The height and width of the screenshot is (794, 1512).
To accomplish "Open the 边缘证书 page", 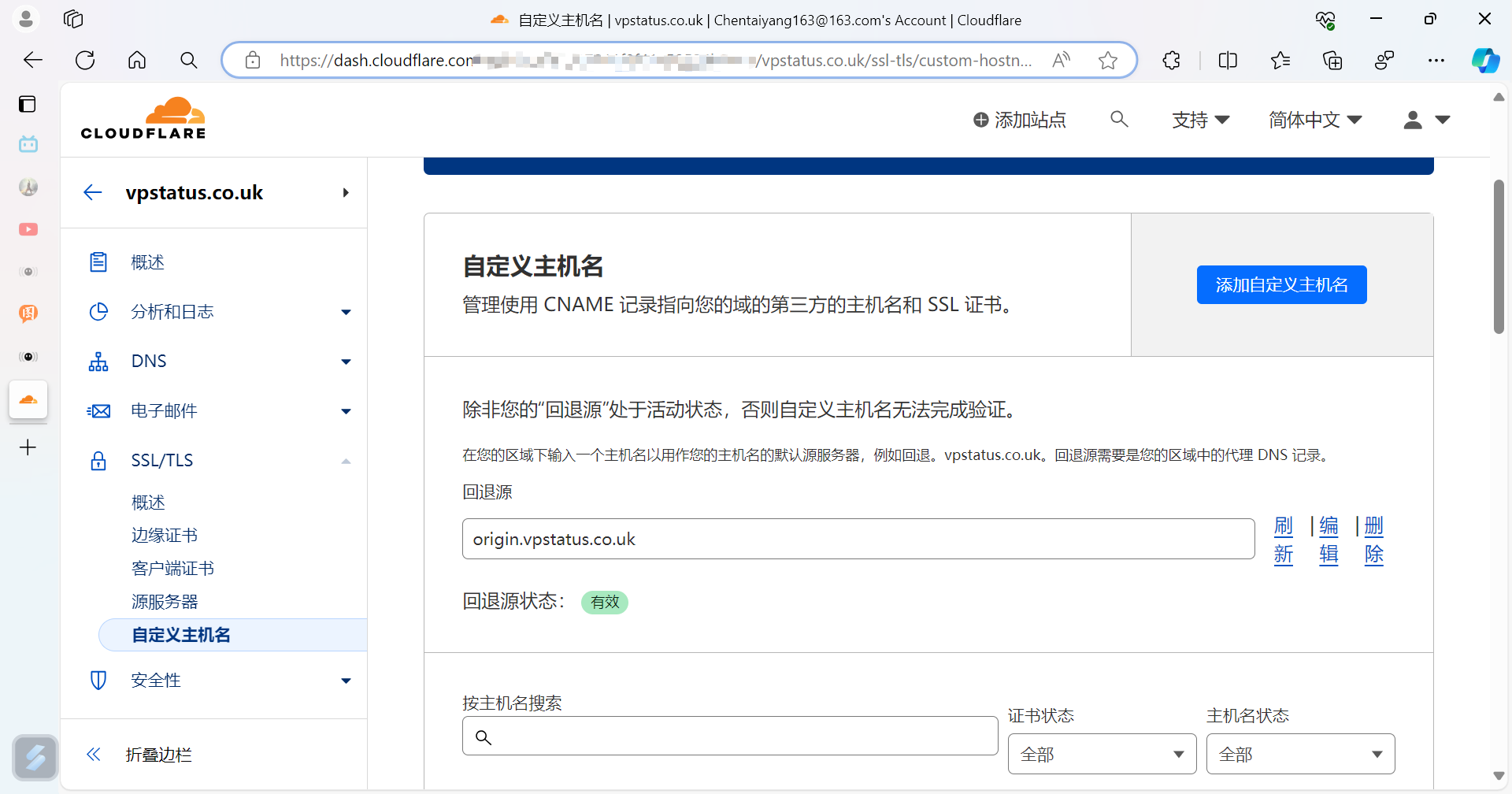I will (165, 536).
